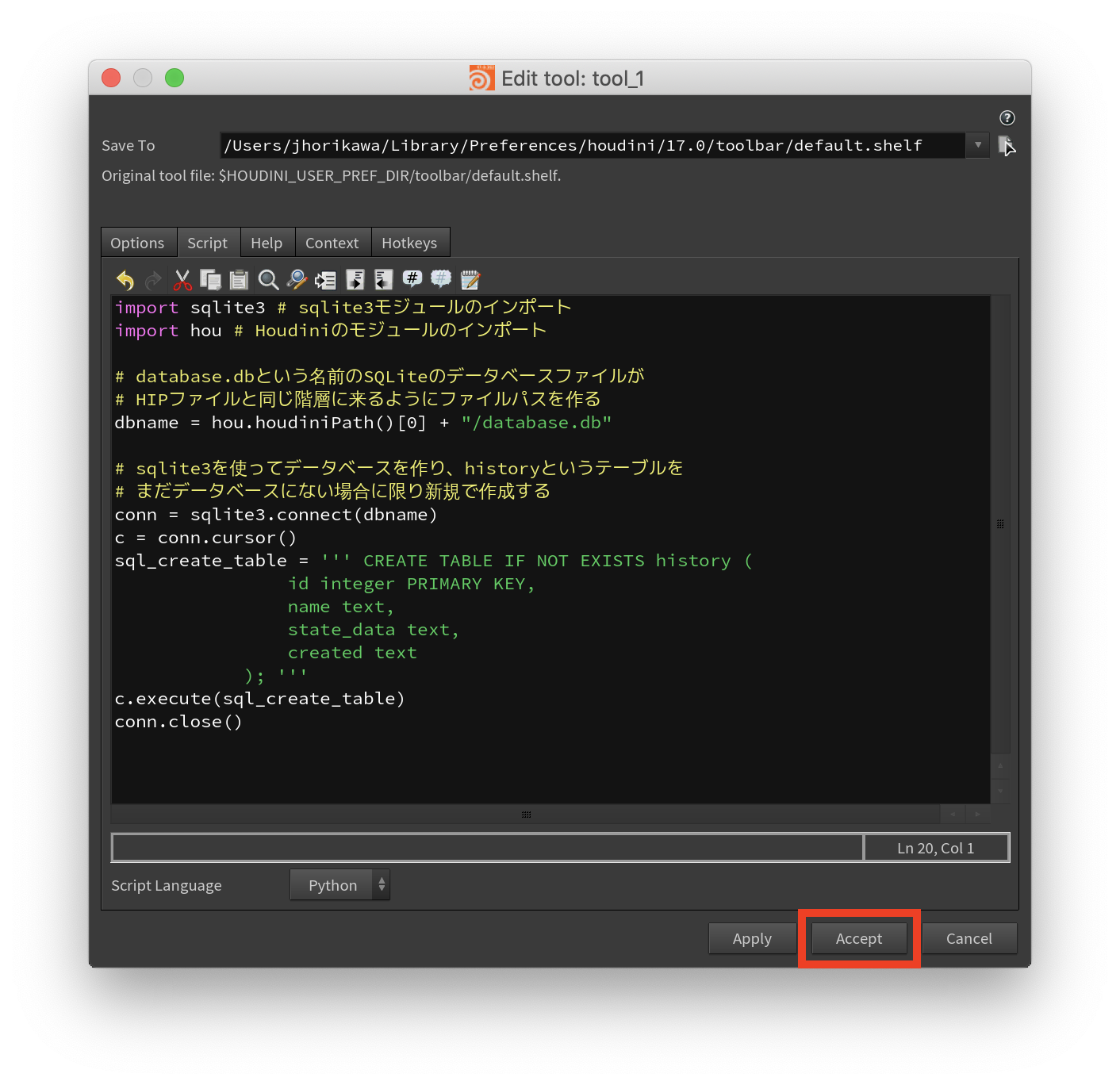Click the file chooser icon beside Save To
The width and height of the screenshot is (1120, 1085).
point(1007,145)
